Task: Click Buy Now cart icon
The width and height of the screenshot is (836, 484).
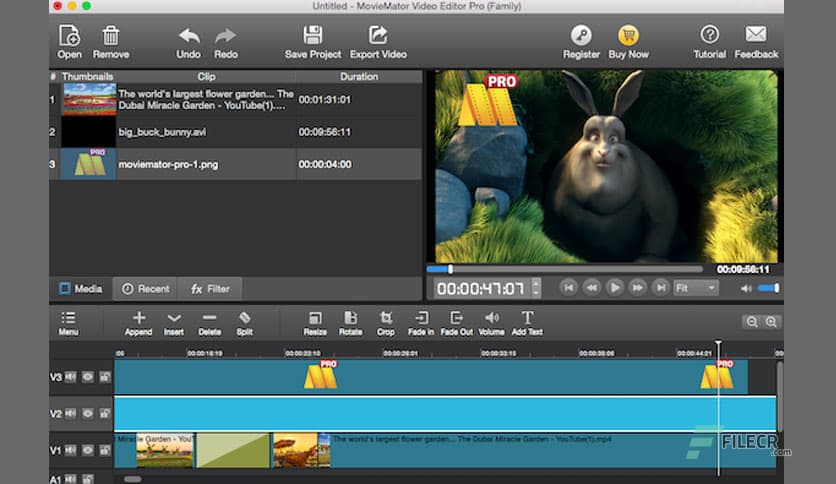Action: 629,42
